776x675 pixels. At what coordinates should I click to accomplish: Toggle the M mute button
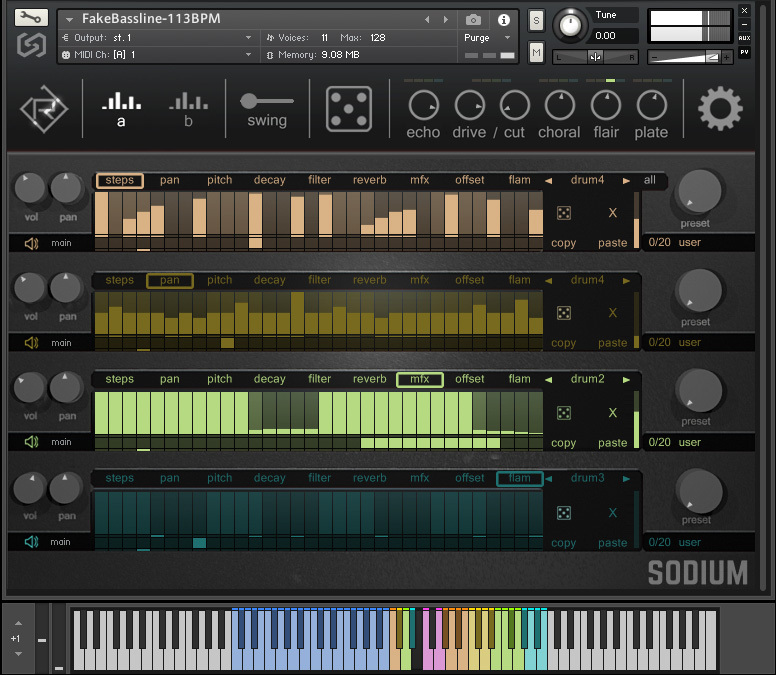pyautogui.click(x=536, y=52)
